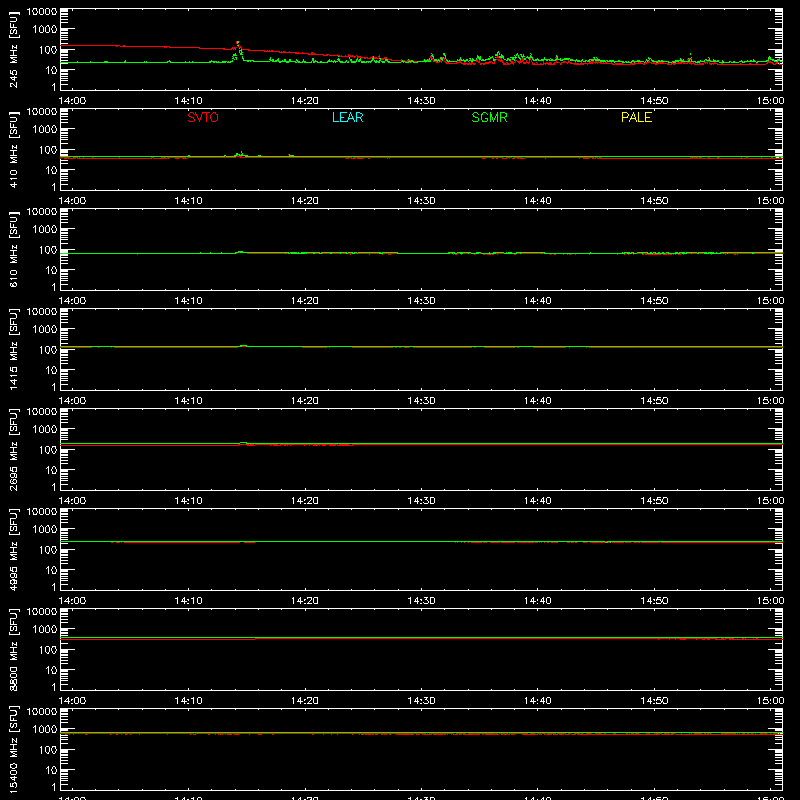
Task: Select the 1415 MHz [SFU] axis label
Action: (13, 350)
